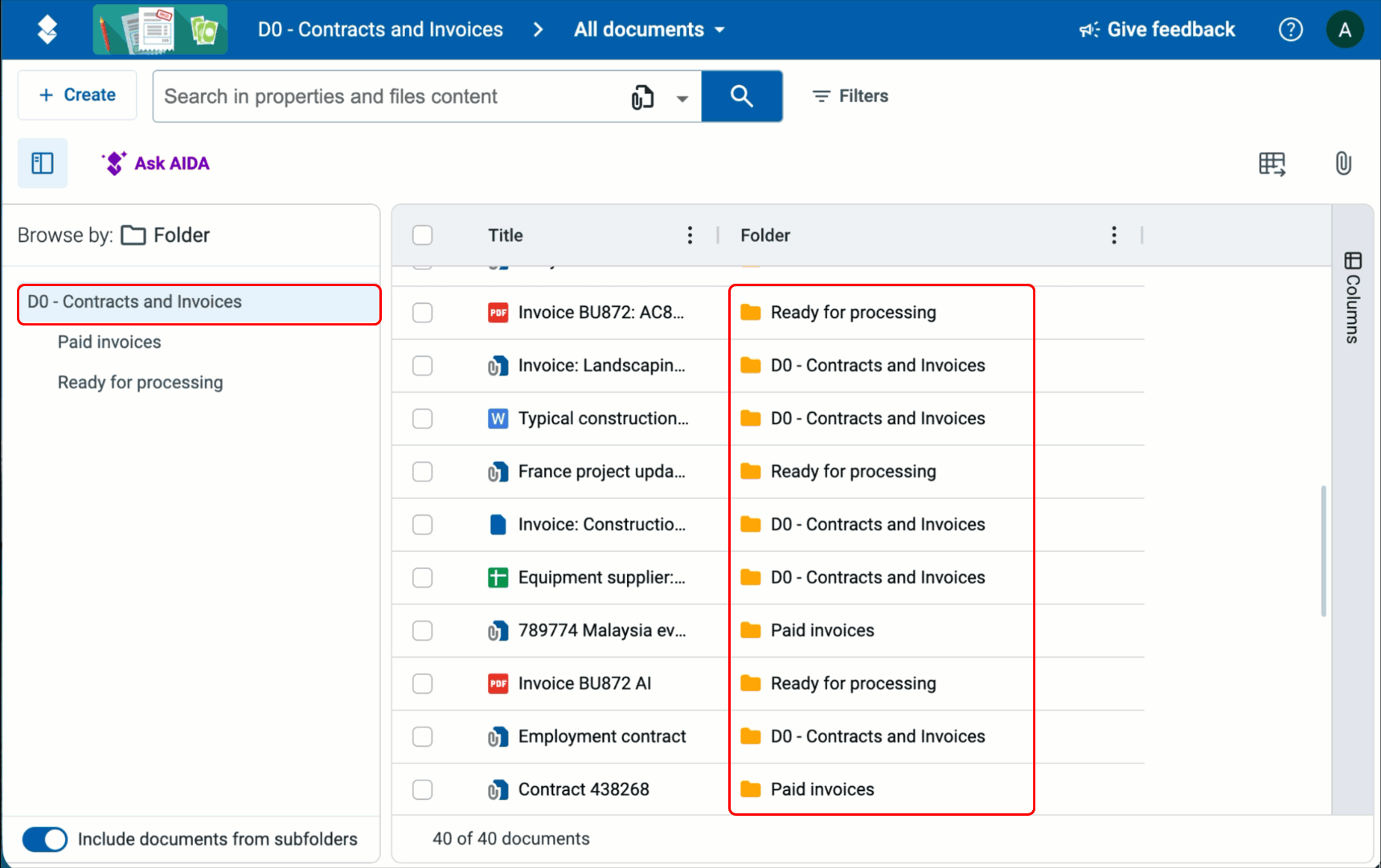Click spreadsheet icon of Equipment supplier row
The width and height of the screenshot is (1381, 868).
tap(498, 578)
